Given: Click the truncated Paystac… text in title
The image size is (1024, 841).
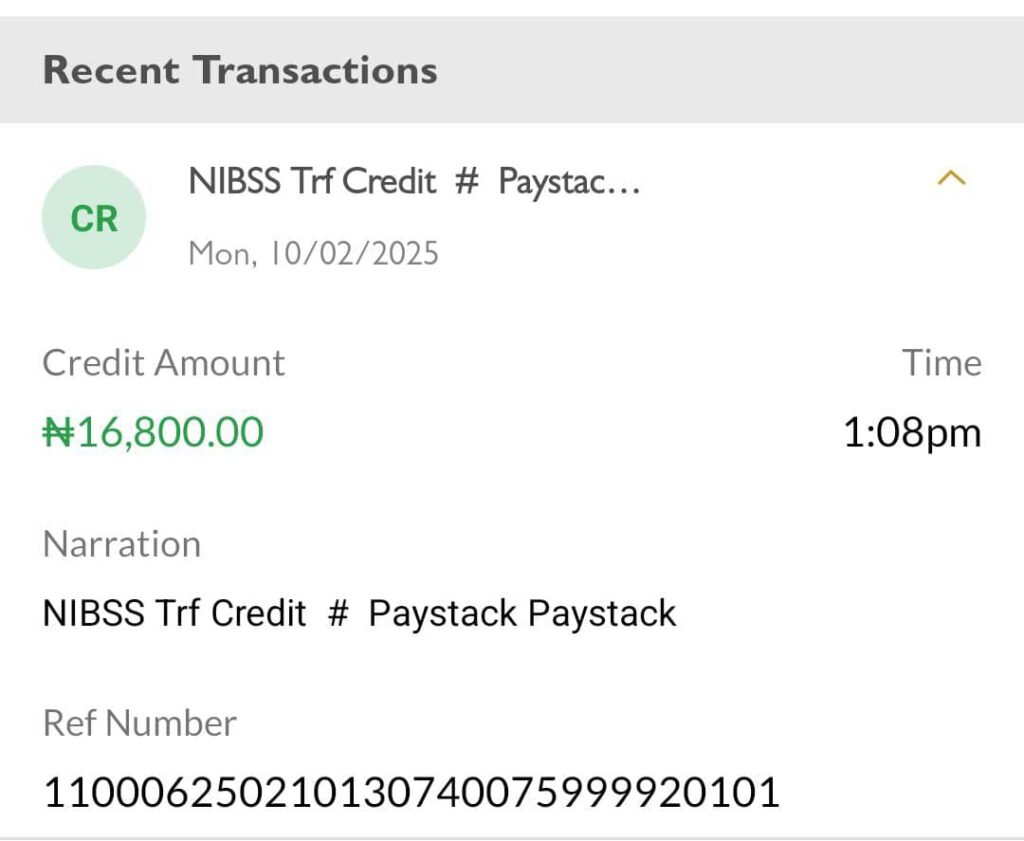Looking at the screenshot, I should click(x=569, y=182).
